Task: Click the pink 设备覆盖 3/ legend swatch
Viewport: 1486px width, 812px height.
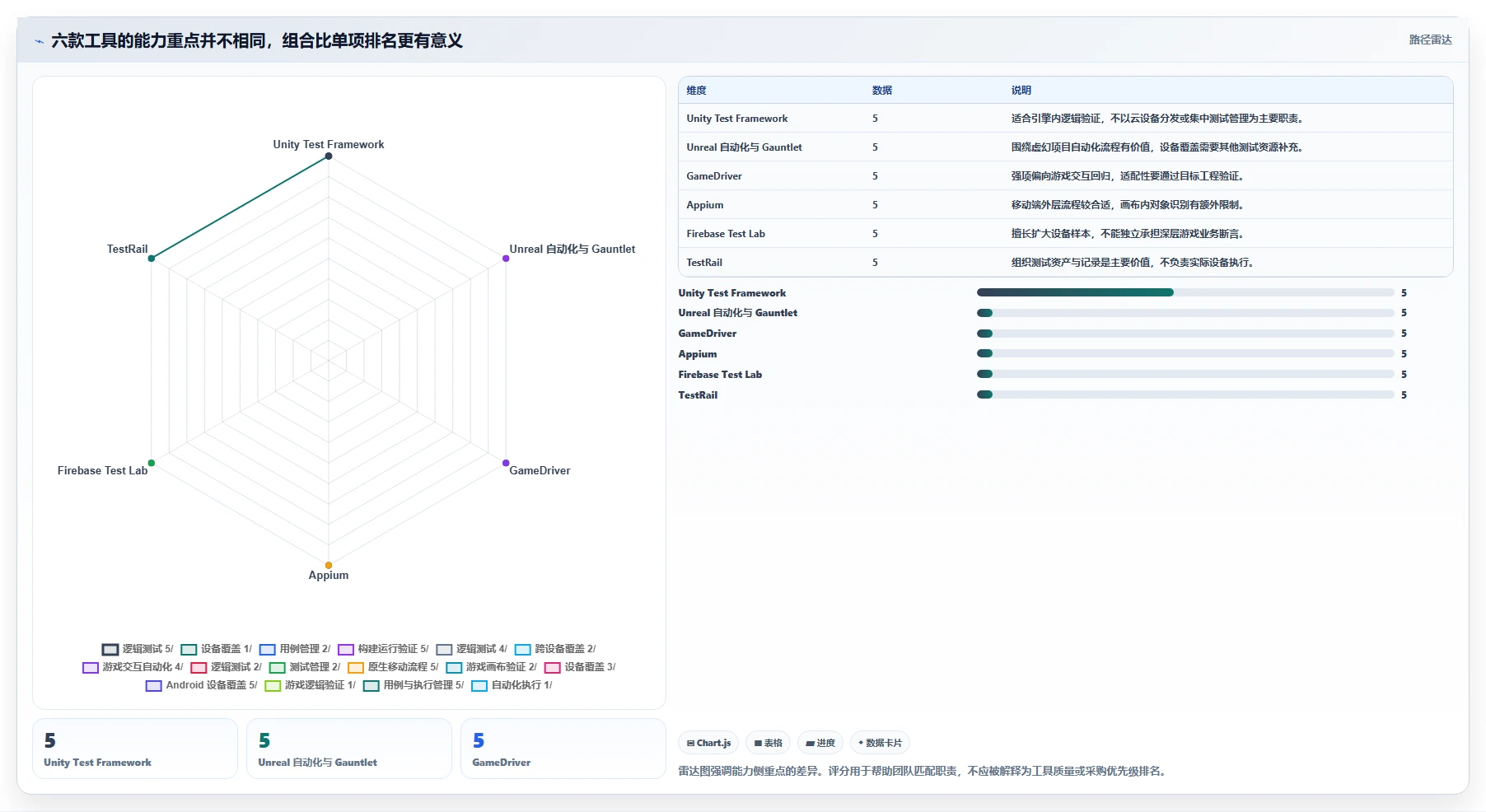Action: 552,668
